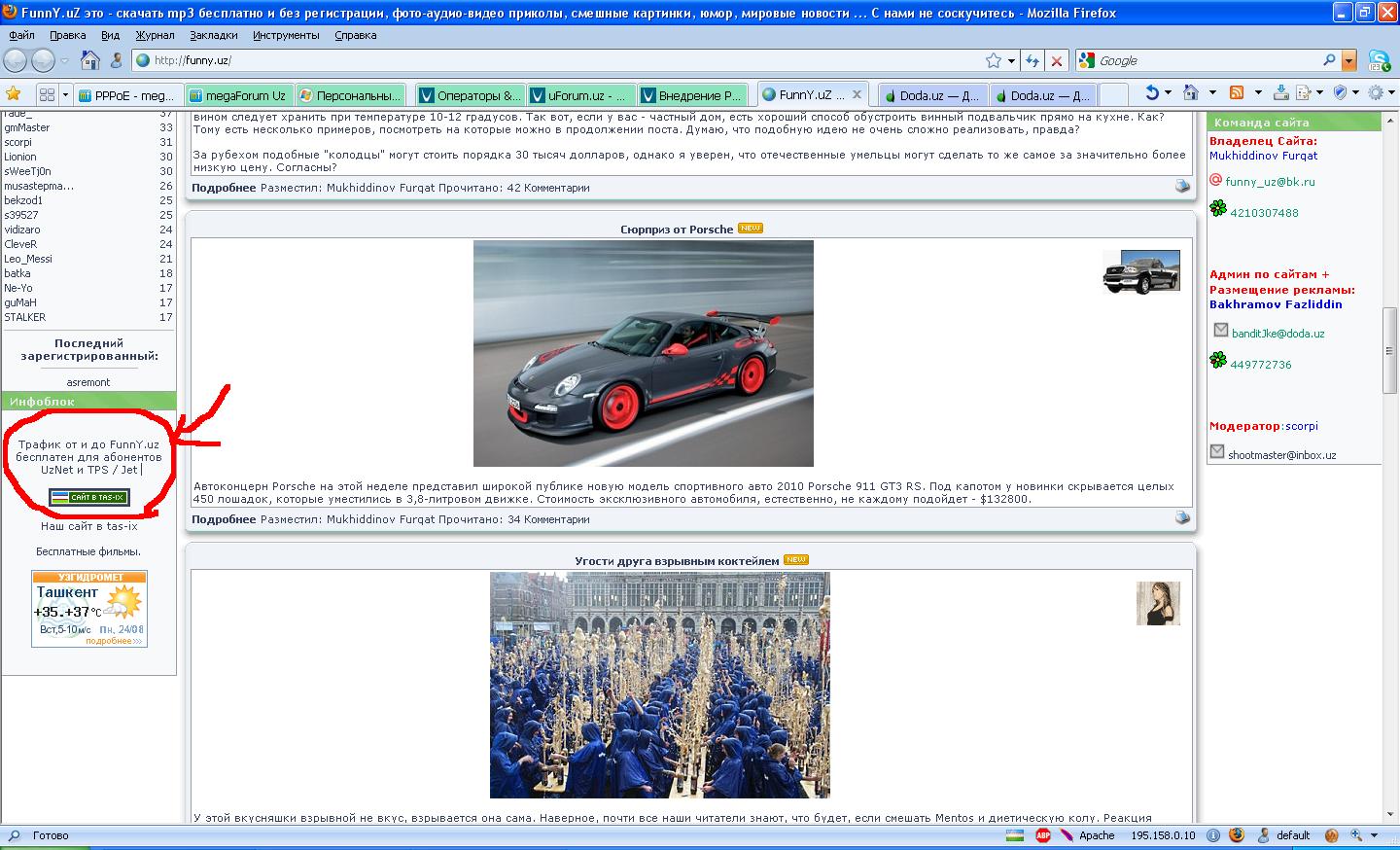Click user STALKER in the ranking list
The height and width of the screenshot is (850, 1400).
24,317
